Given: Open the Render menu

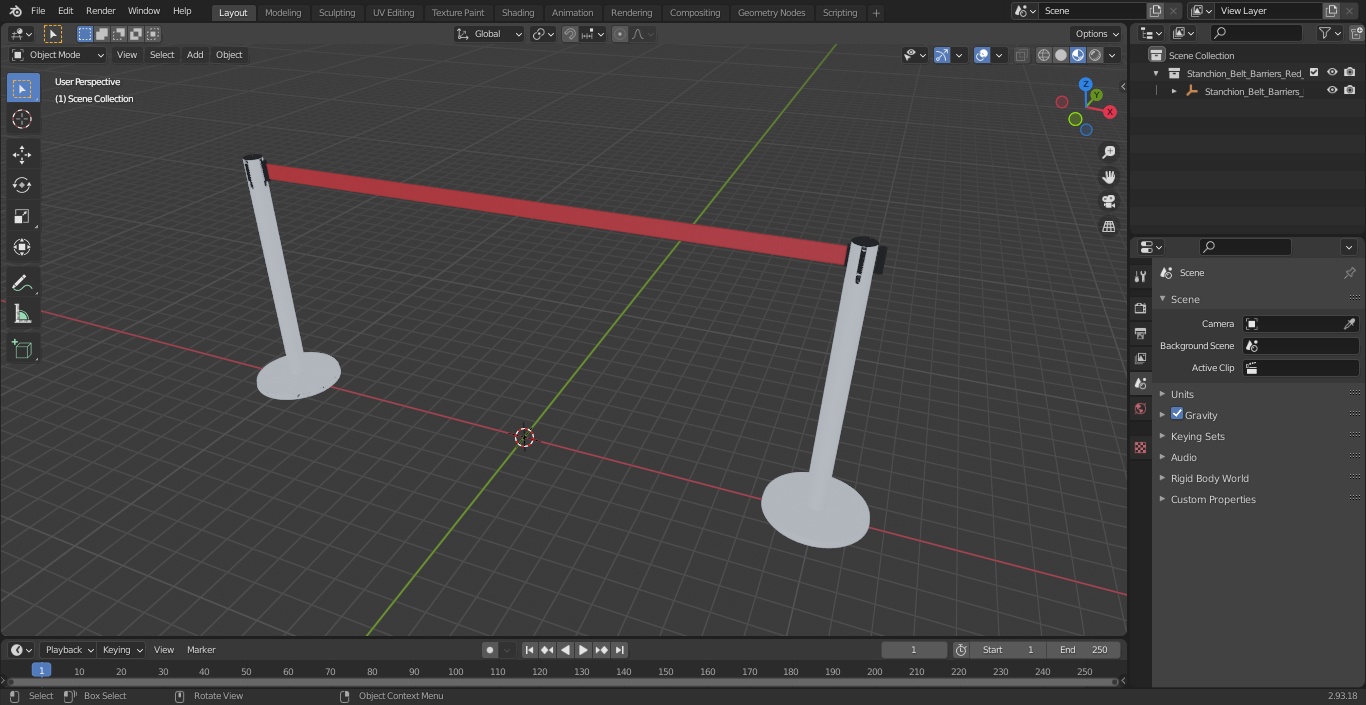Looking at the screenshot, I should [x=100, y=11].
